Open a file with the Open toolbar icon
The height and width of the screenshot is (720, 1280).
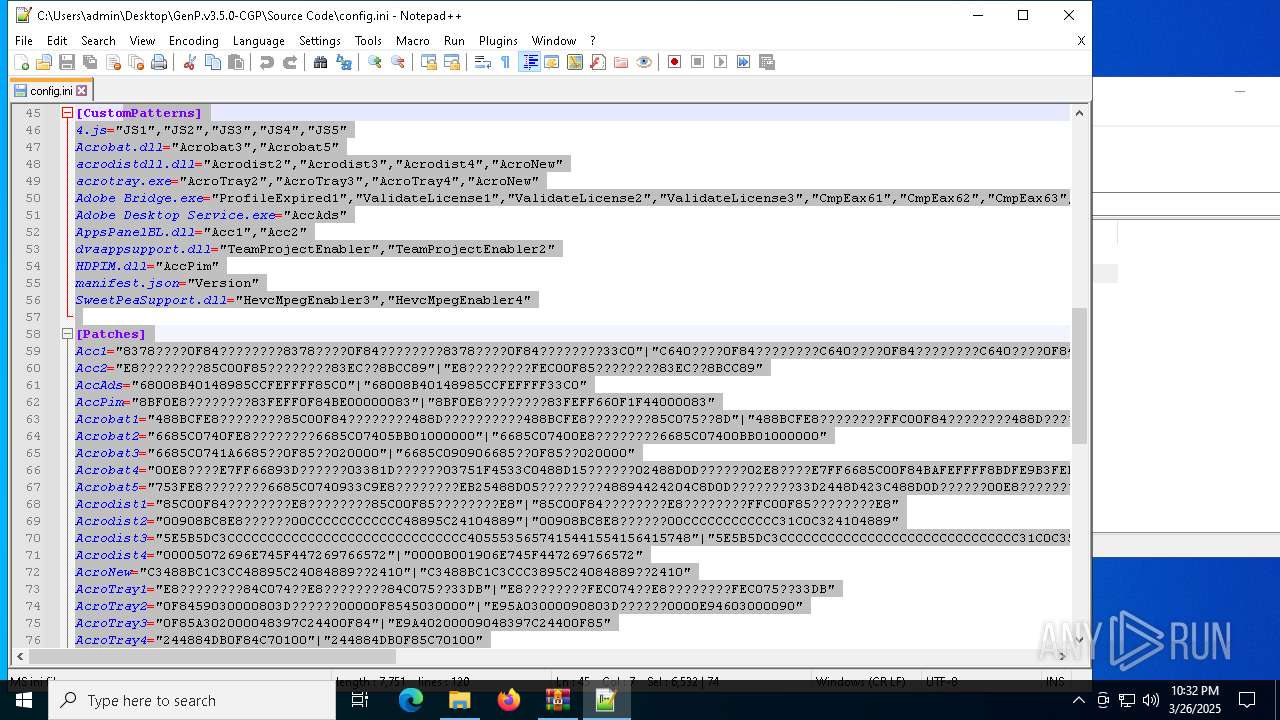[44, 62]
